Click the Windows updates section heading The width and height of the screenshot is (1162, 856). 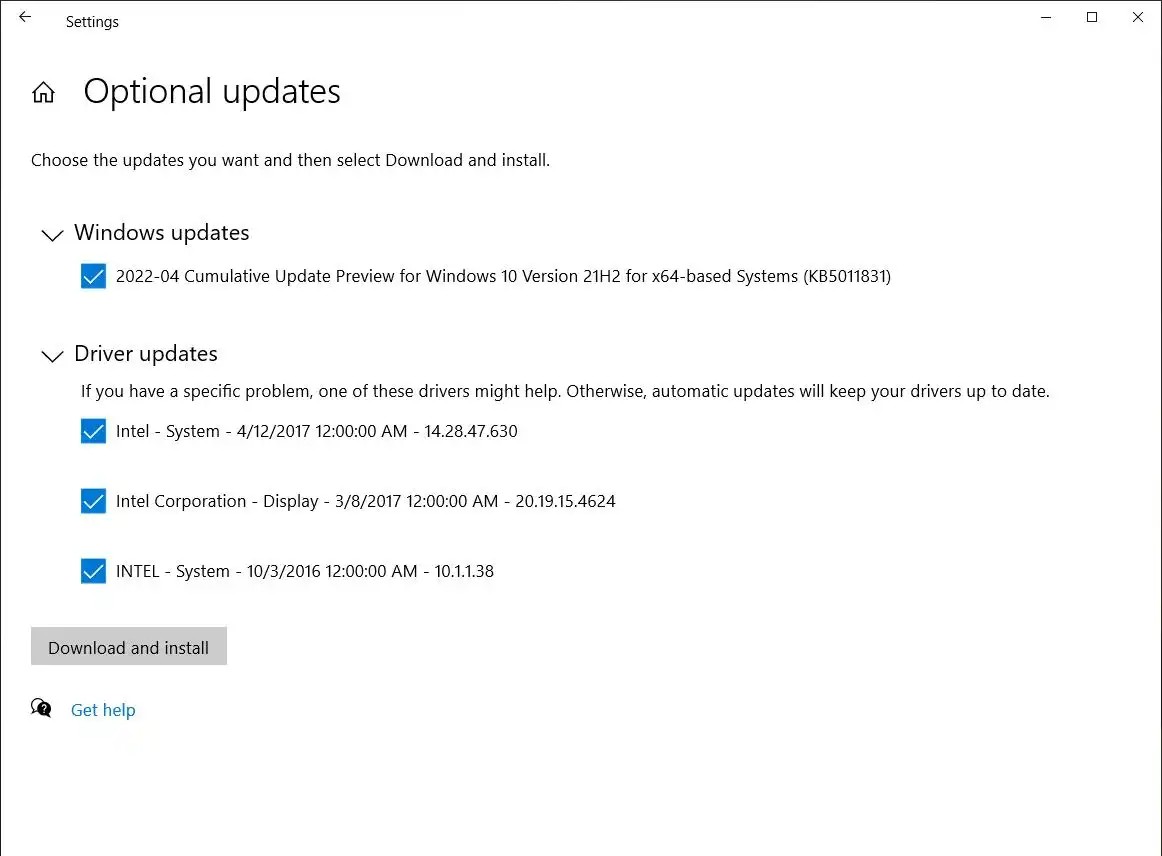pos(161,233)
